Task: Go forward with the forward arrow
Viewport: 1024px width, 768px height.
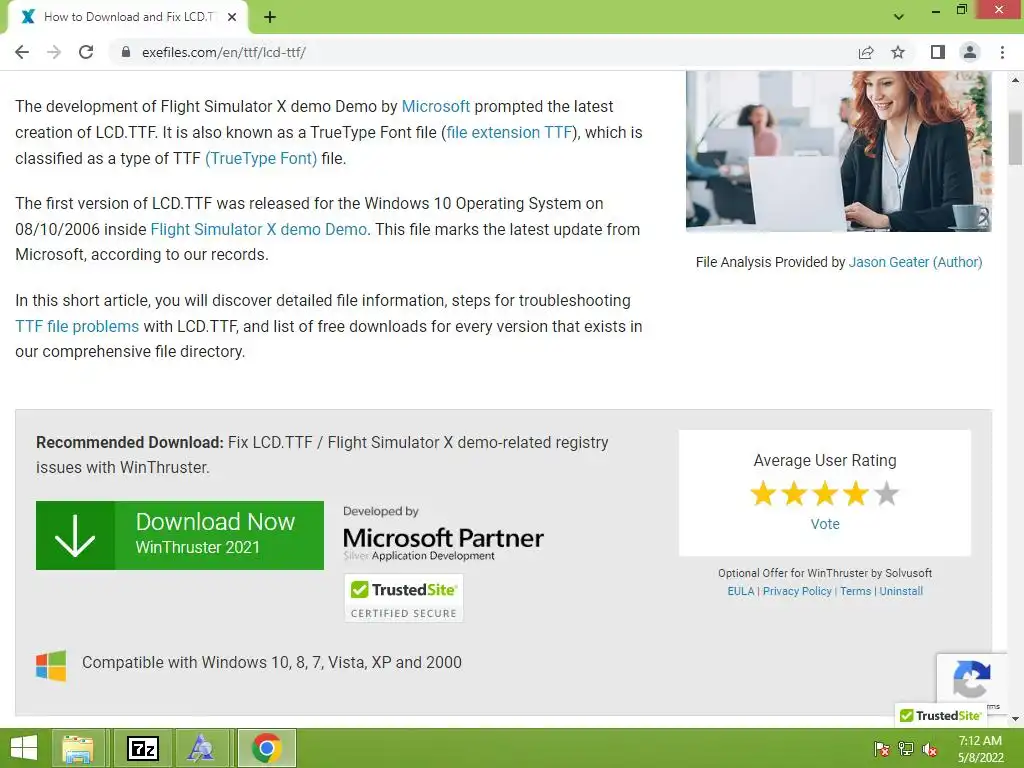Action: [54, 52]
